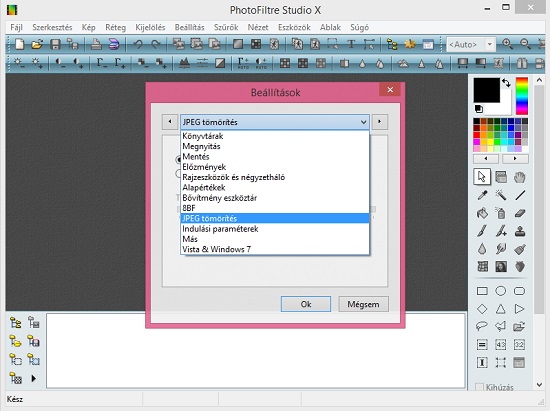
Task: Open the <Auto> zoom dropdown
Action: [490, 45]
